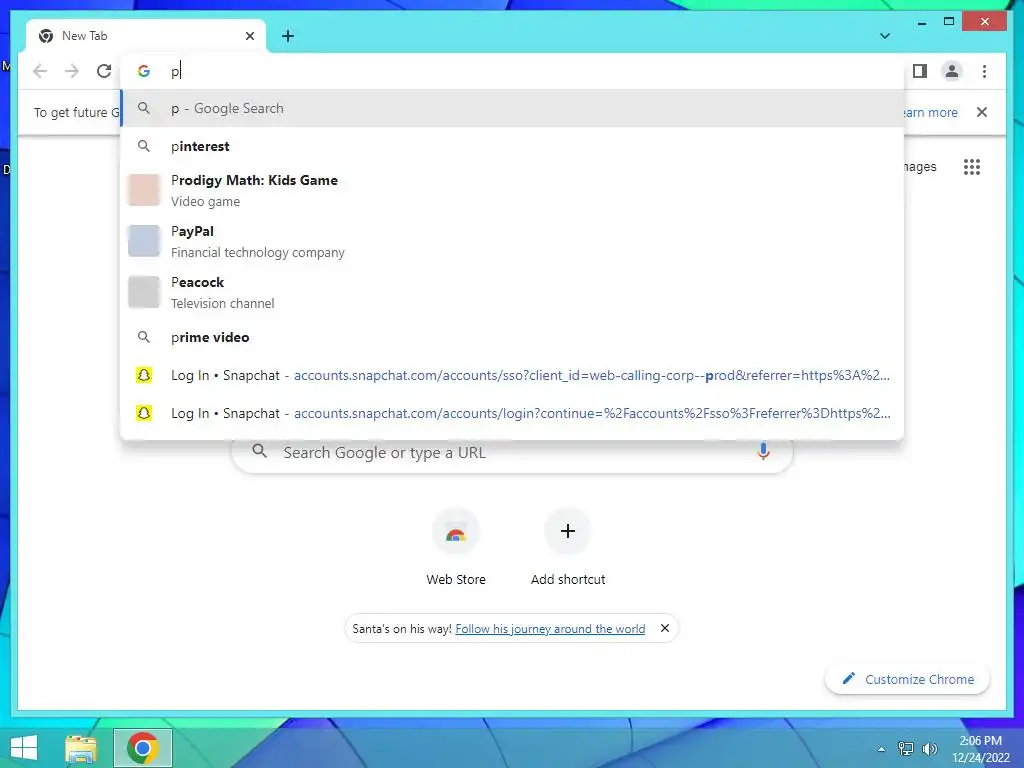1024x768 pixels.
Task: Follow his journey around the world link
Action: pyautogui.click(x=550, y=628)
